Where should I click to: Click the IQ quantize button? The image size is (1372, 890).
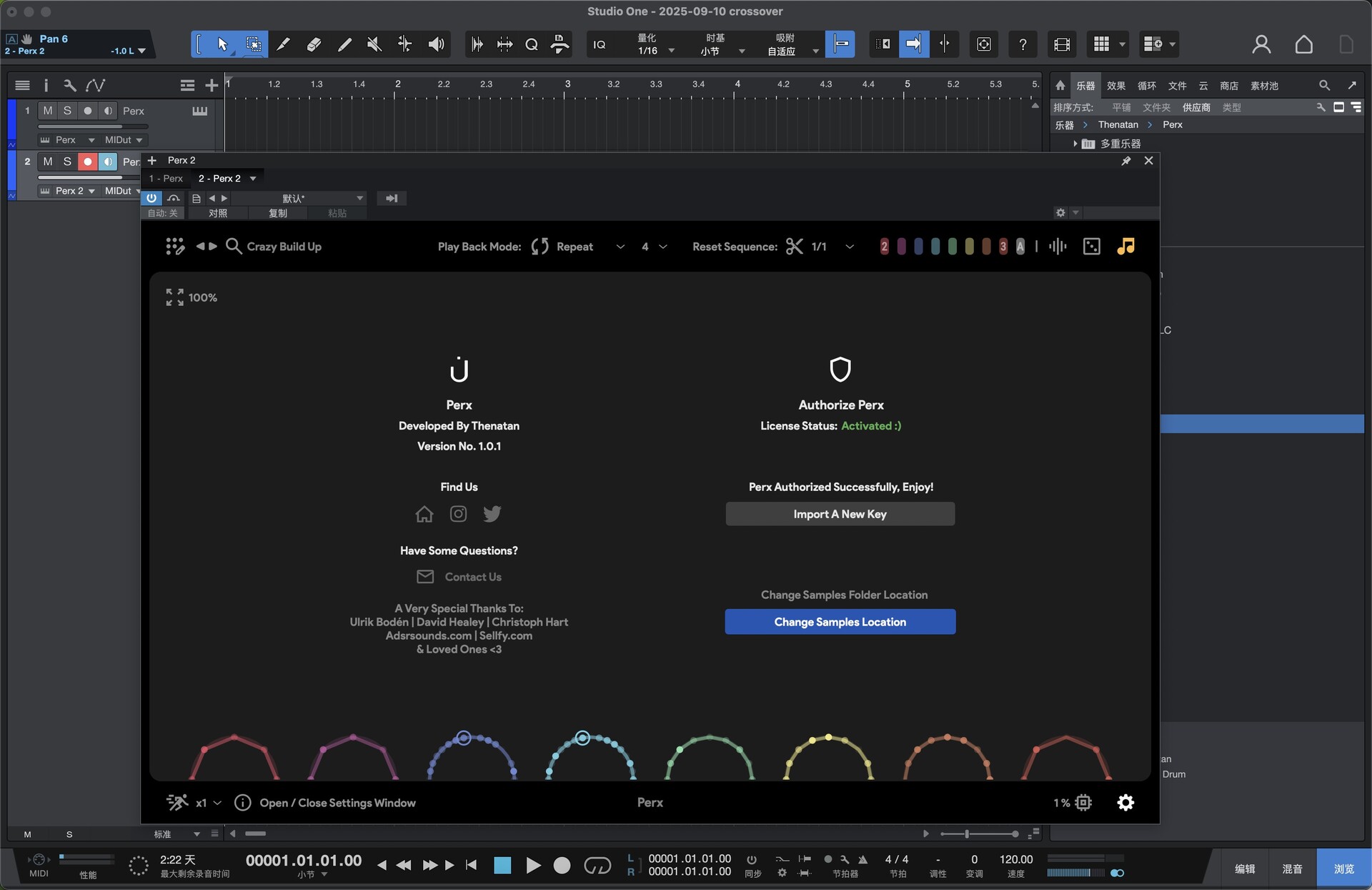(600, 44)
